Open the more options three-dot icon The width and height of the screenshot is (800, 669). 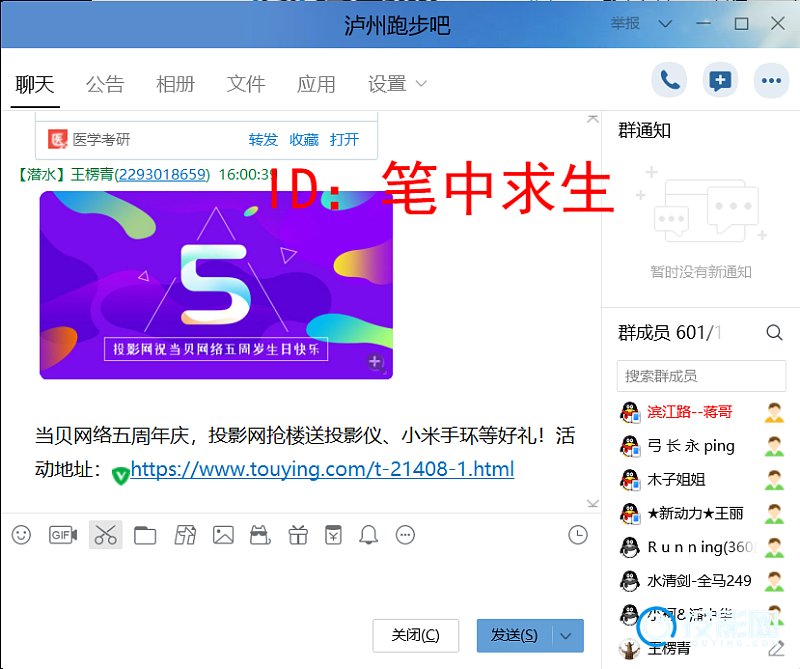[x=771, y=80]
